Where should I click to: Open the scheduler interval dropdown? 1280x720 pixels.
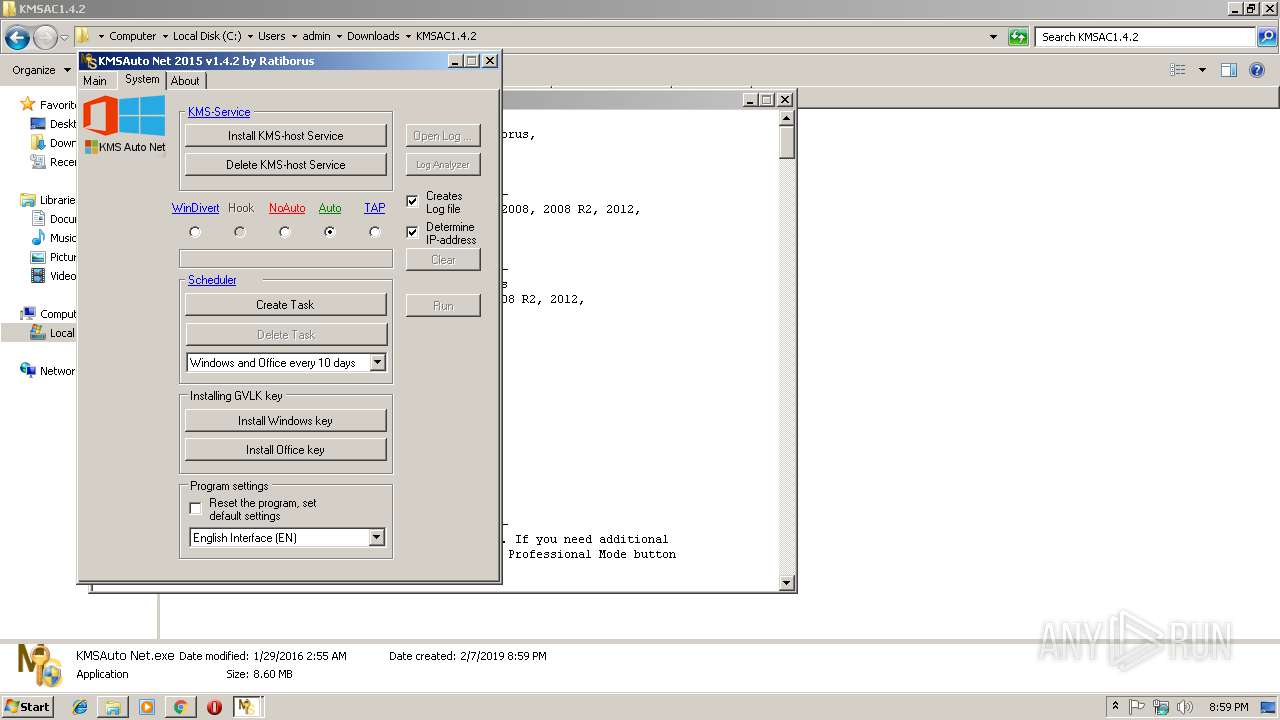coord(377,363)
